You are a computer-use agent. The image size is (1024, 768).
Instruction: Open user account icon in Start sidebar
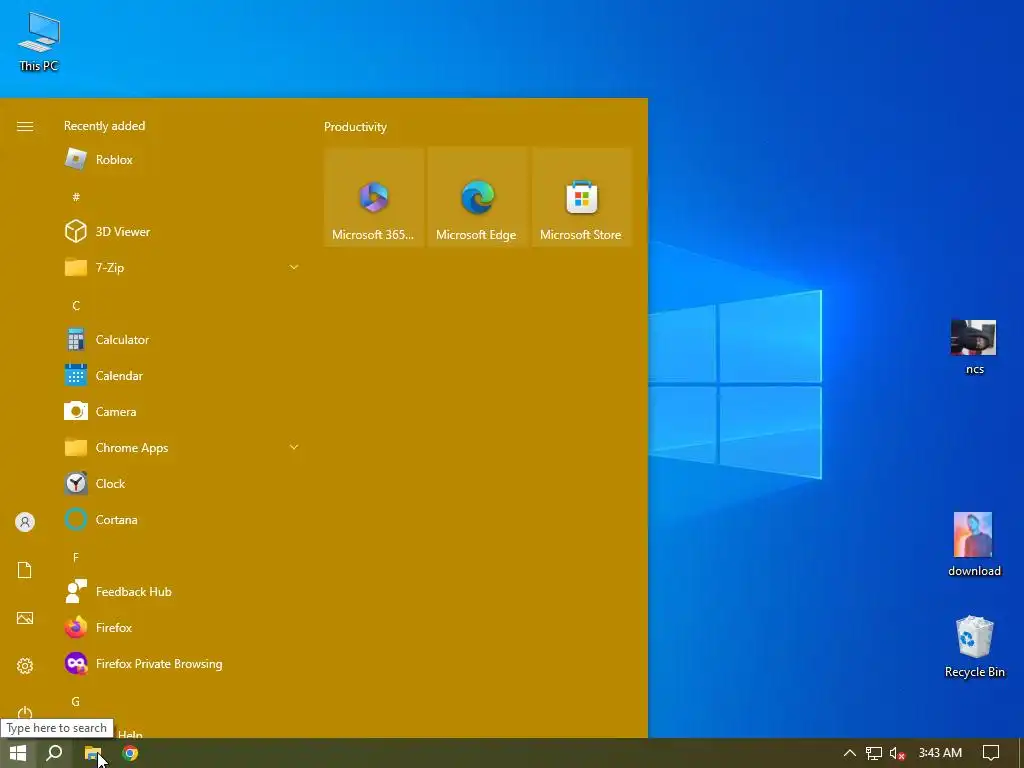tap(25, 522)
